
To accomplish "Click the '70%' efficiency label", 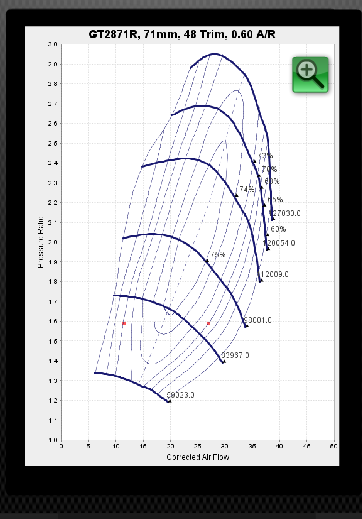I will (269, 169).
